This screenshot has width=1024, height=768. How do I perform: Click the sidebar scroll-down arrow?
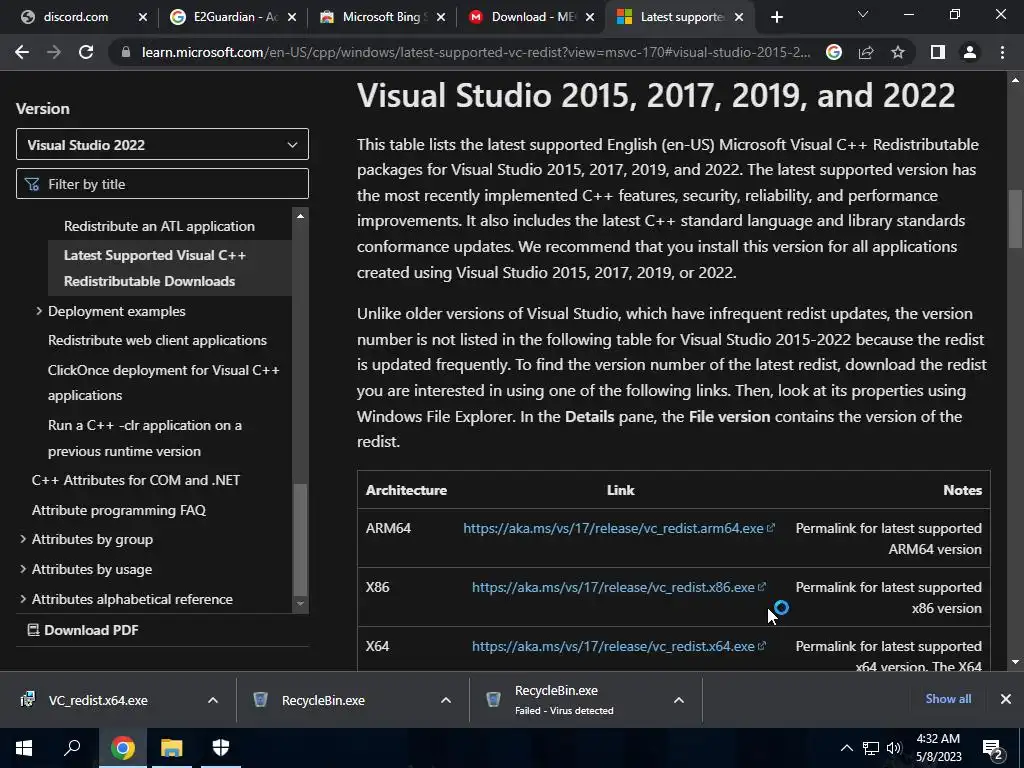coord(300,603)
